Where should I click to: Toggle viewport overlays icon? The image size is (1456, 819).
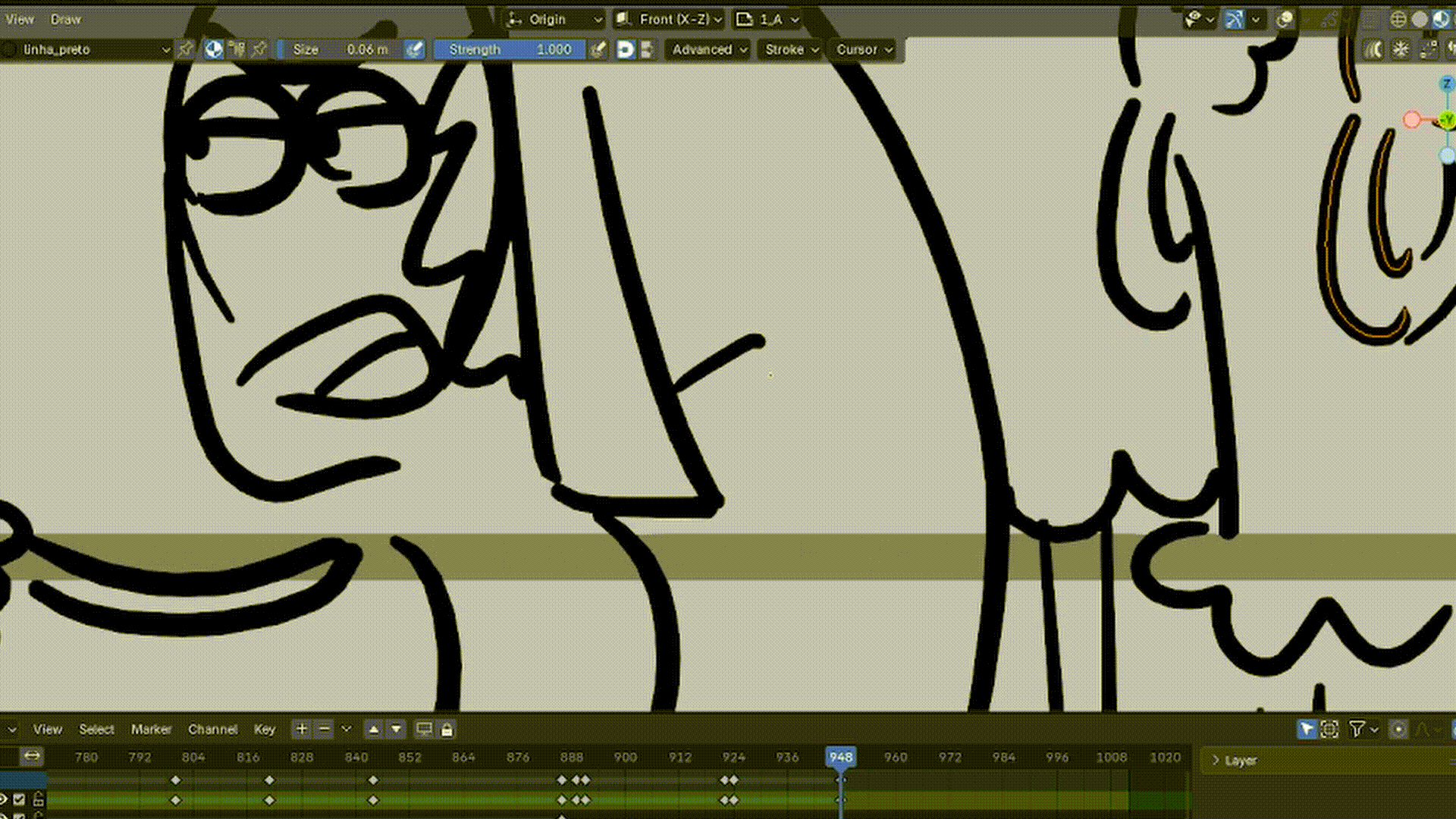(x=1285, y=19)
